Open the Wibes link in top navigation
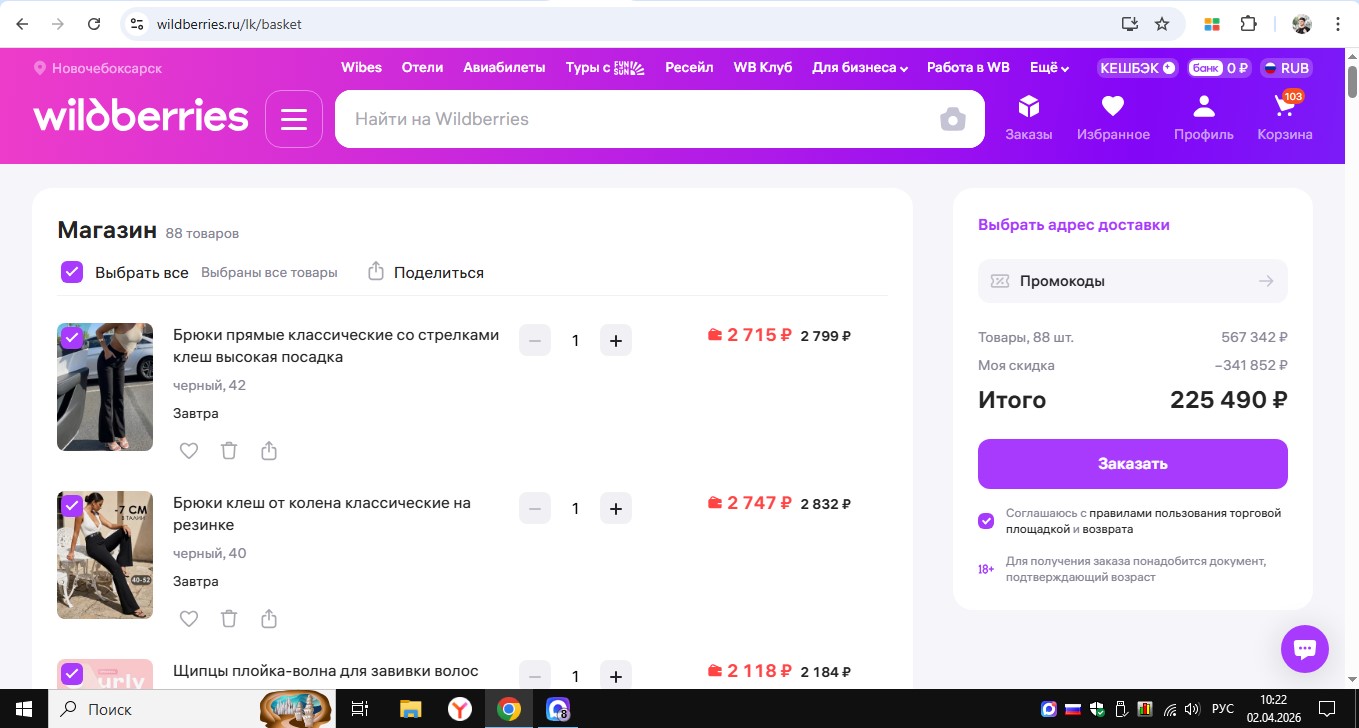This screenshot has width=1359, height=728. (x=361, y=68)
